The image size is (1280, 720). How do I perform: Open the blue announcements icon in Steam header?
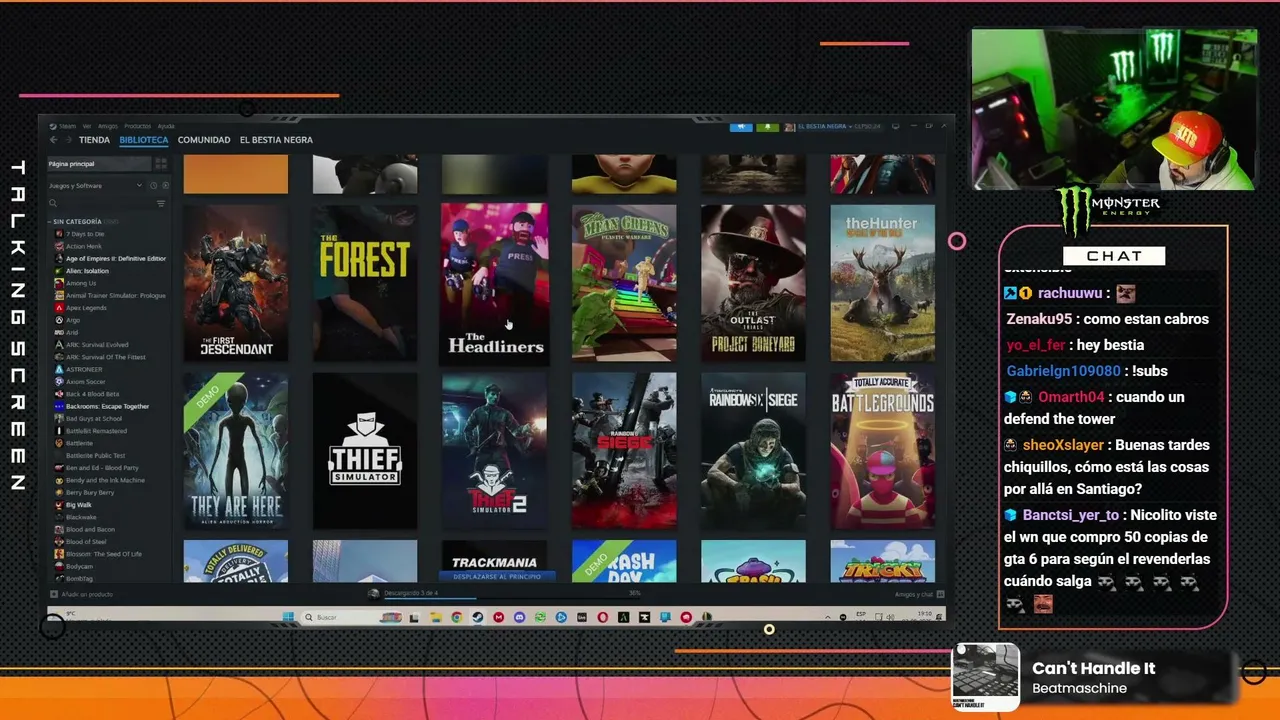(741, 127)
